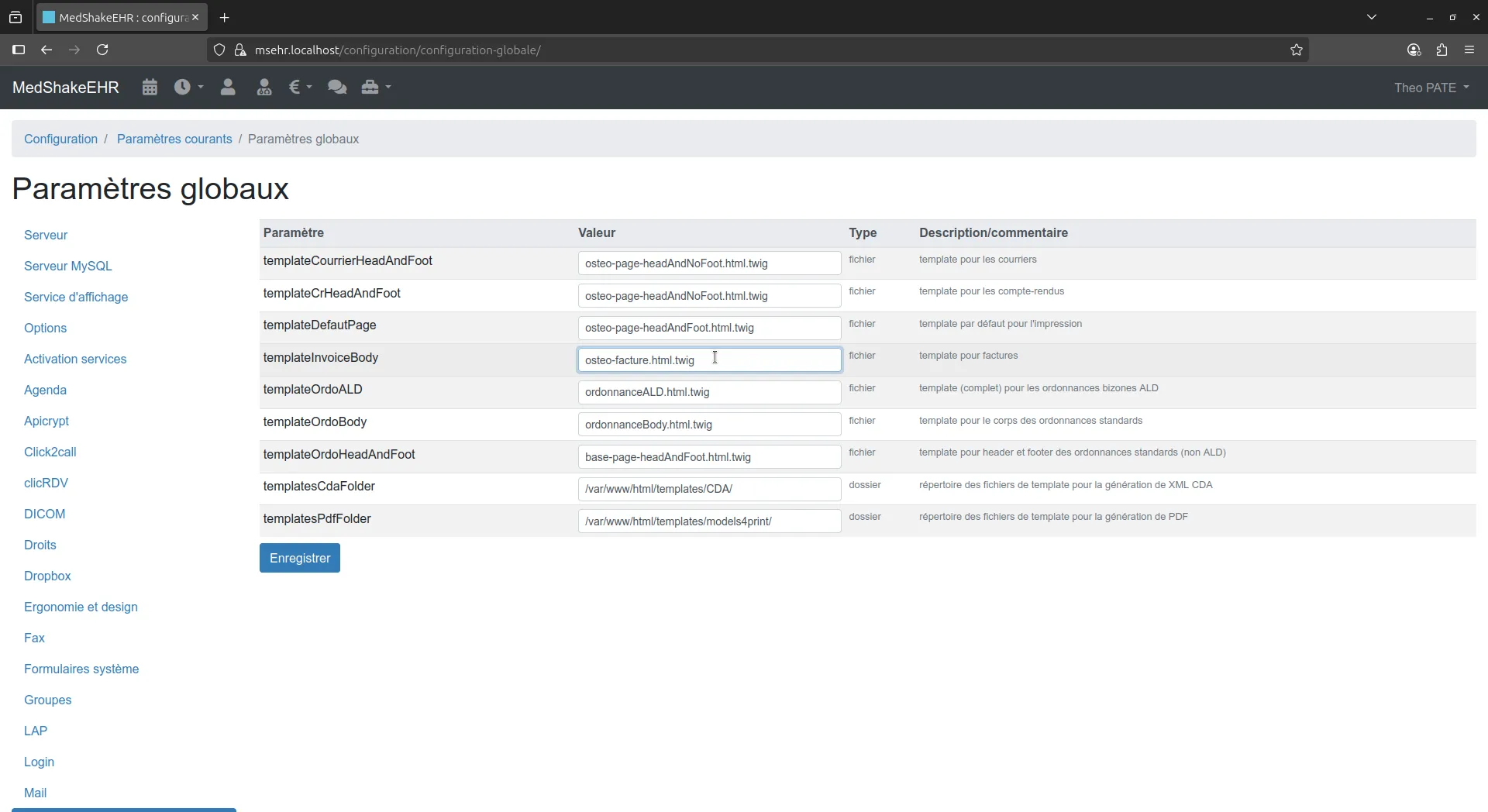Click the Enregistrer button
Screen dimensions: 1488x812
coord(300,558)
